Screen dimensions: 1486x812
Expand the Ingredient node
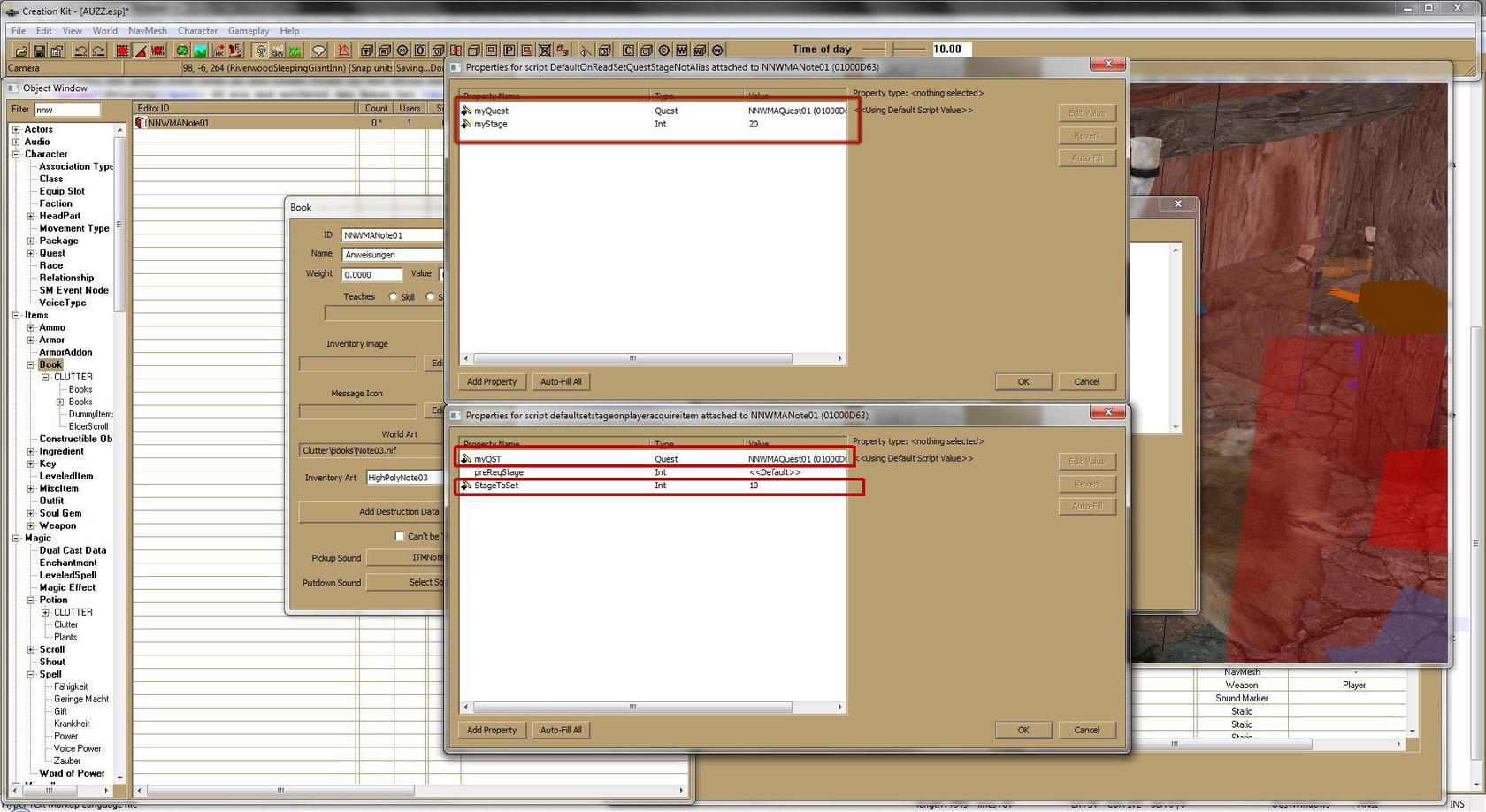tap(31, 451)
